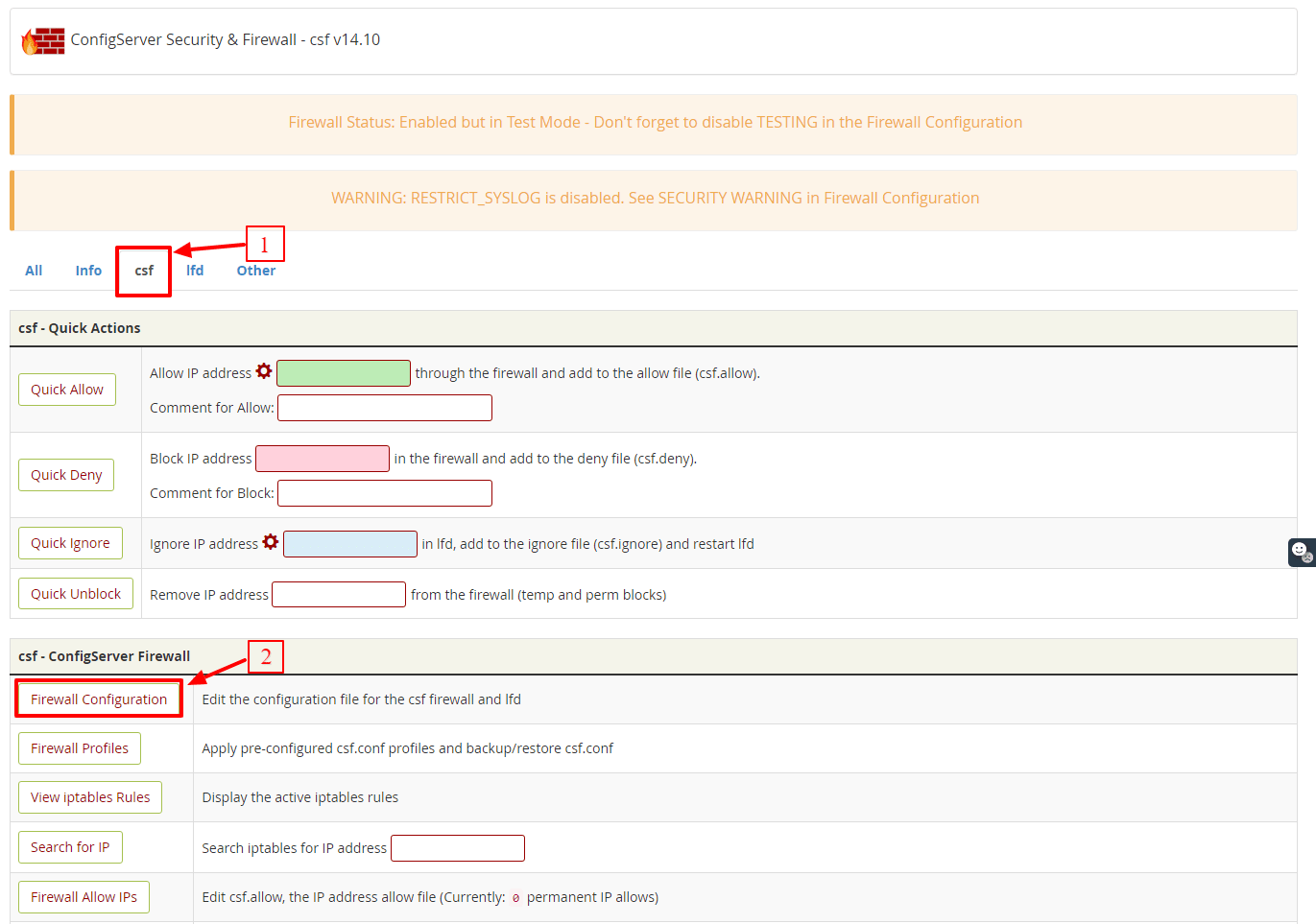
Task: Click the CSF firewall logo icon
Action: [x=43, y=40]
